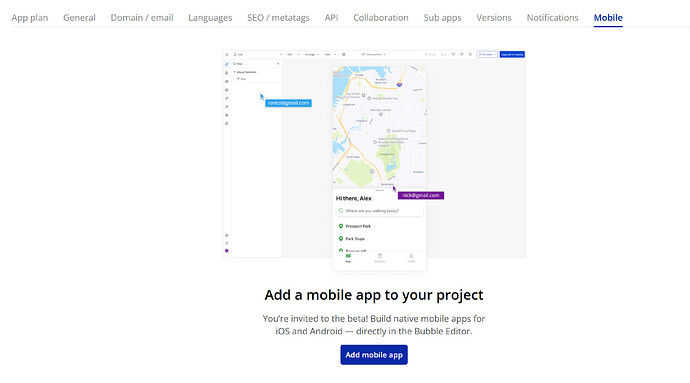Select the Mobile tab

608,18
